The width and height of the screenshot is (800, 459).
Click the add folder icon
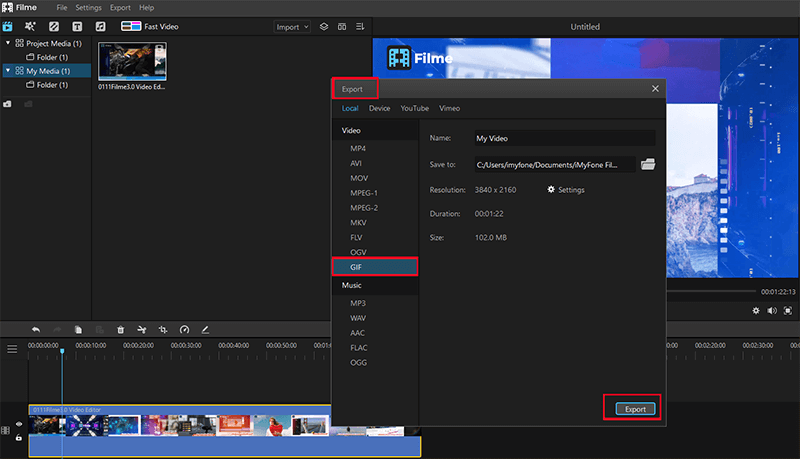click(x=7, y=104)
